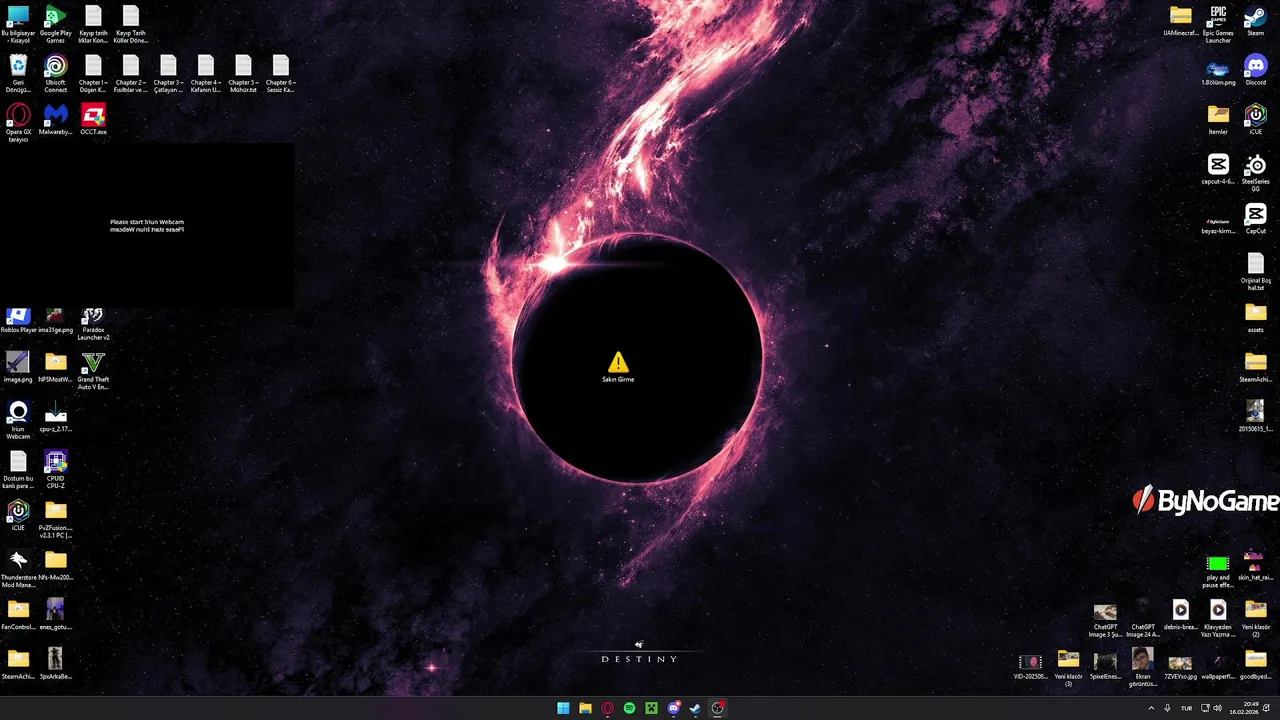Select the Chapter 6 text file

click(x=281, y=67)
